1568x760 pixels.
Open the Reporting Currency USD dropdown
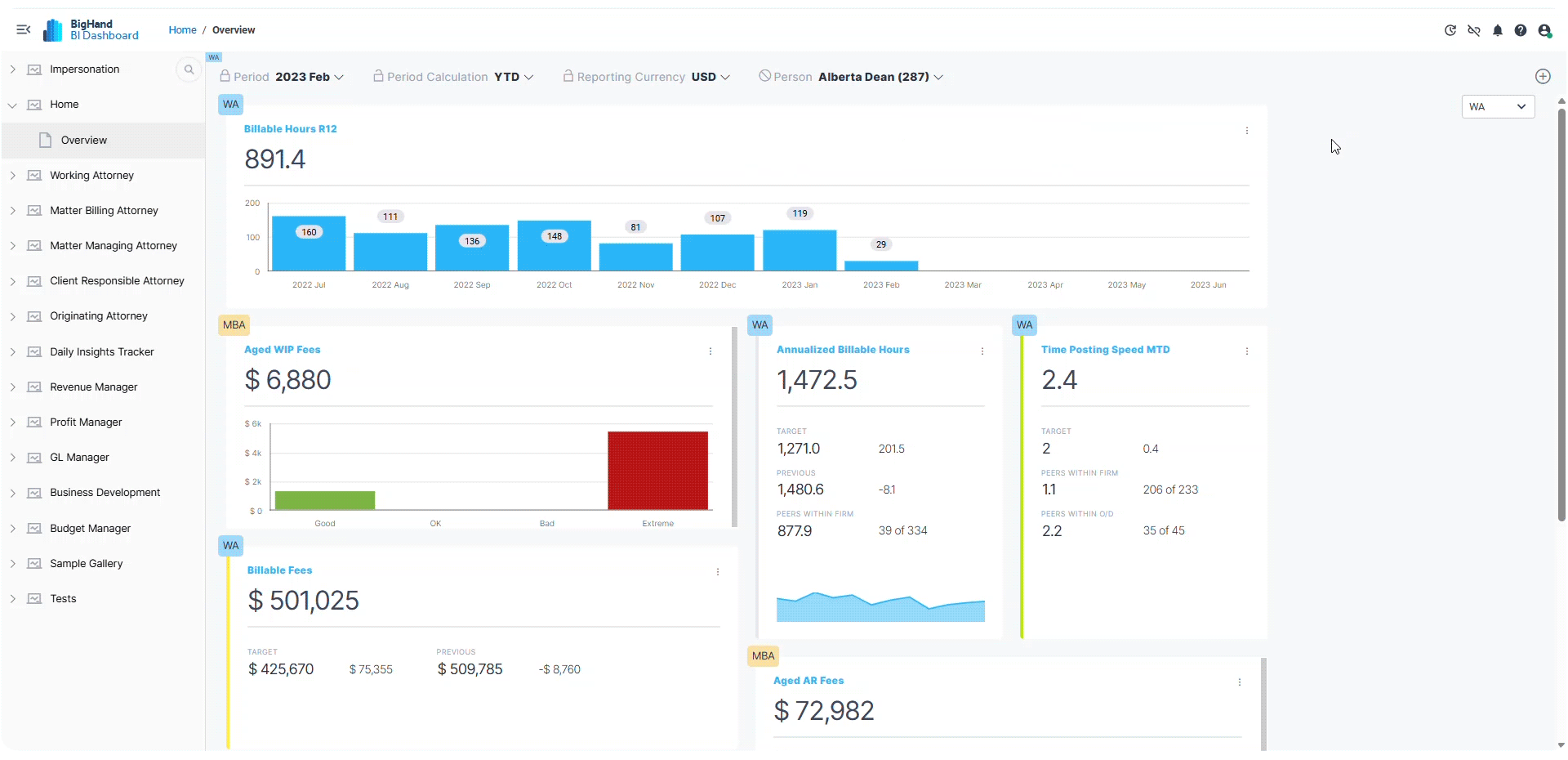tap(710, 77)
